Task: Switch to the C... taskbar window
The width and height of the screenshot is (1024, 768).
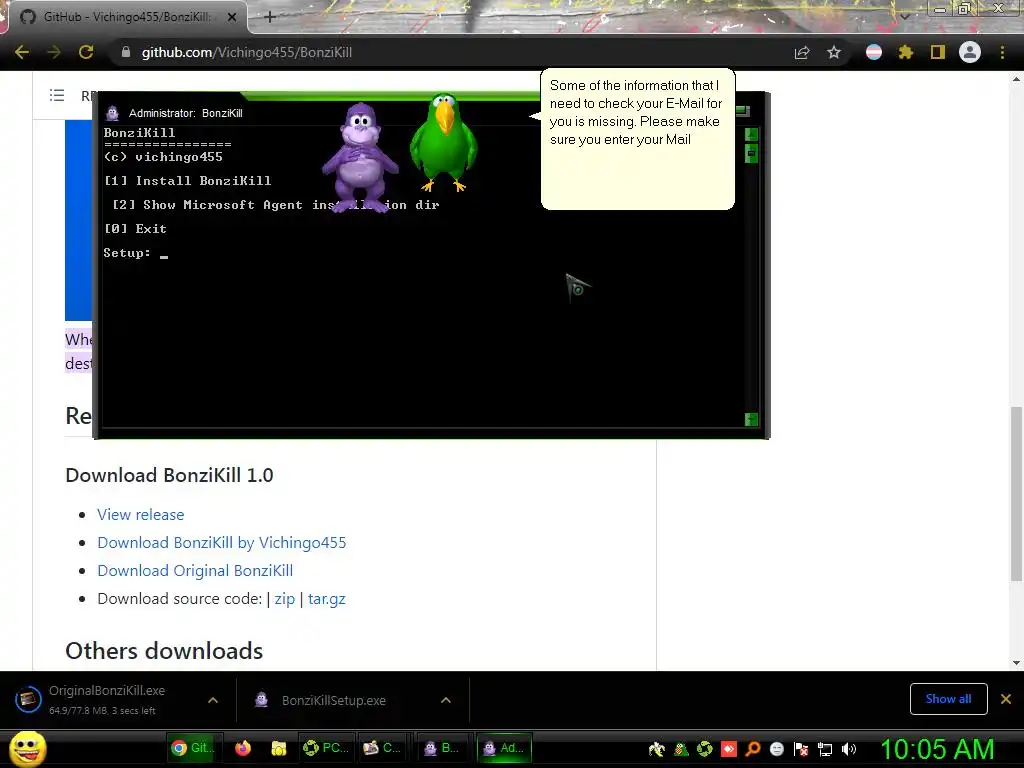Action: (383, 748)
